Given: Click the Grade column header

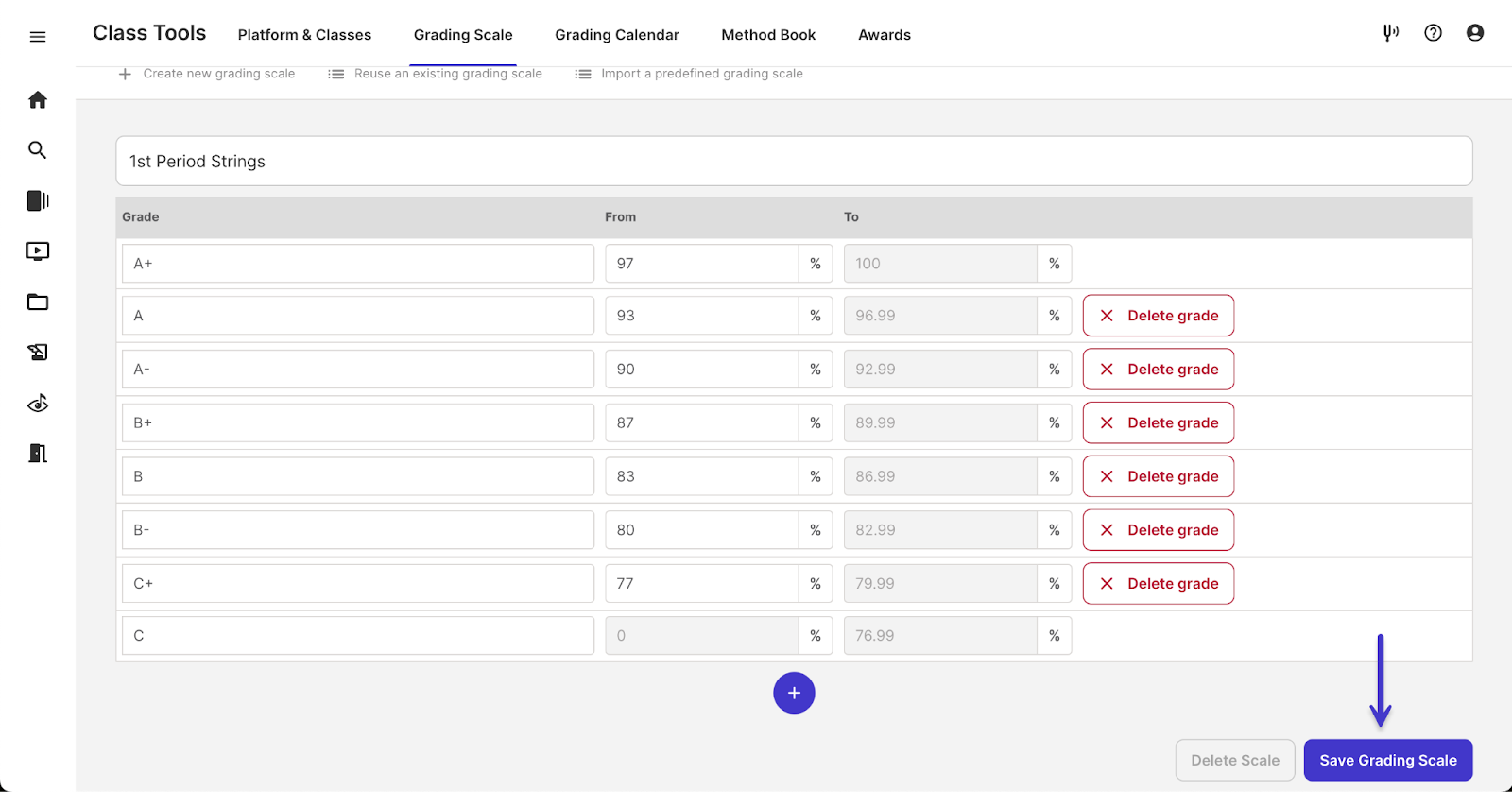Looking at the screenshot, I should click(x=141, y=217).
